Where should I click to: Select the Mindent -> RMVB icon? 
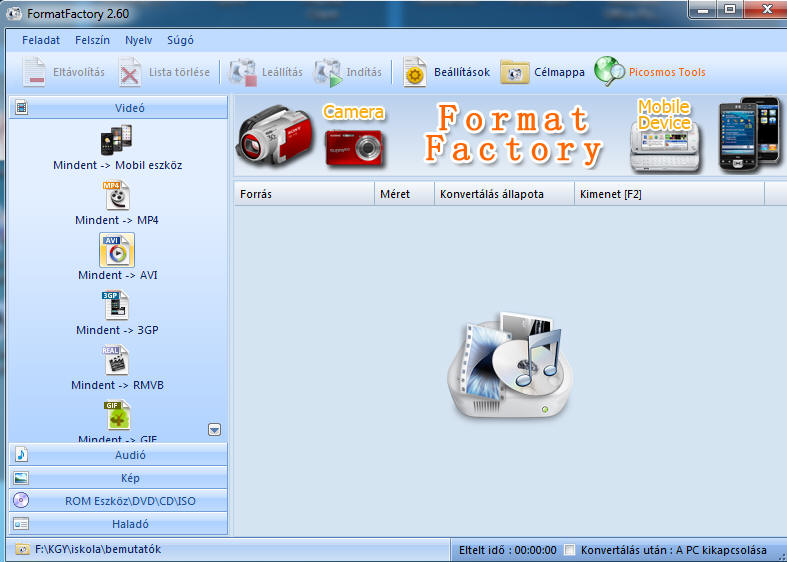pos(116,360)
